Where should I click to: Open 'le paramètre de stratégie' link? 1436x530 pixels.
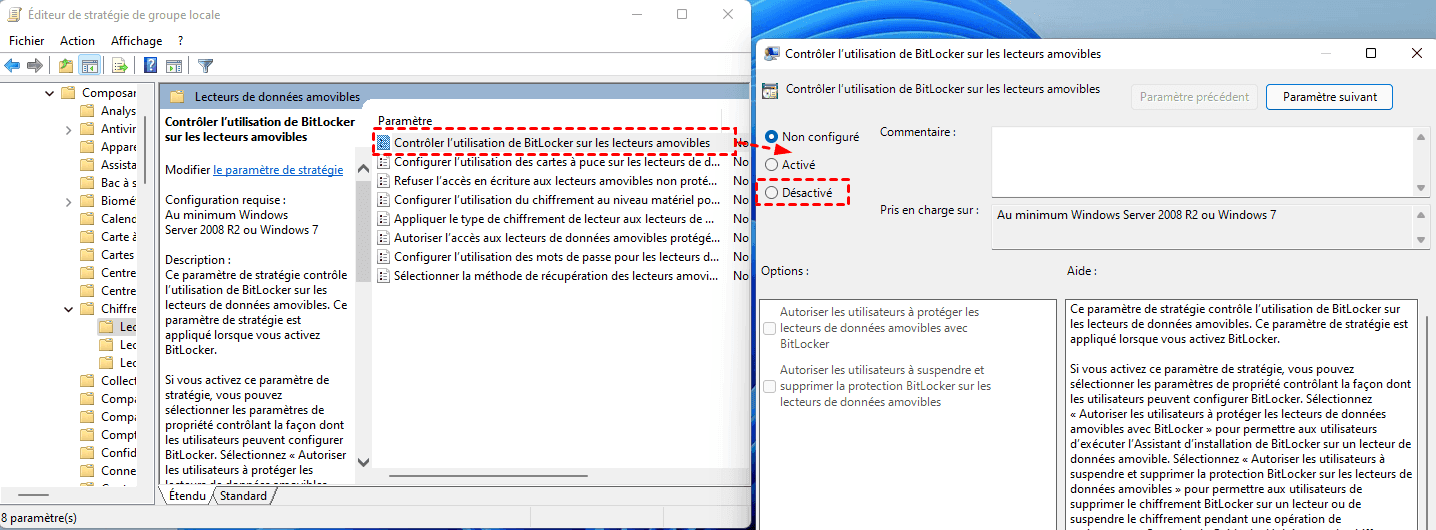278,170
